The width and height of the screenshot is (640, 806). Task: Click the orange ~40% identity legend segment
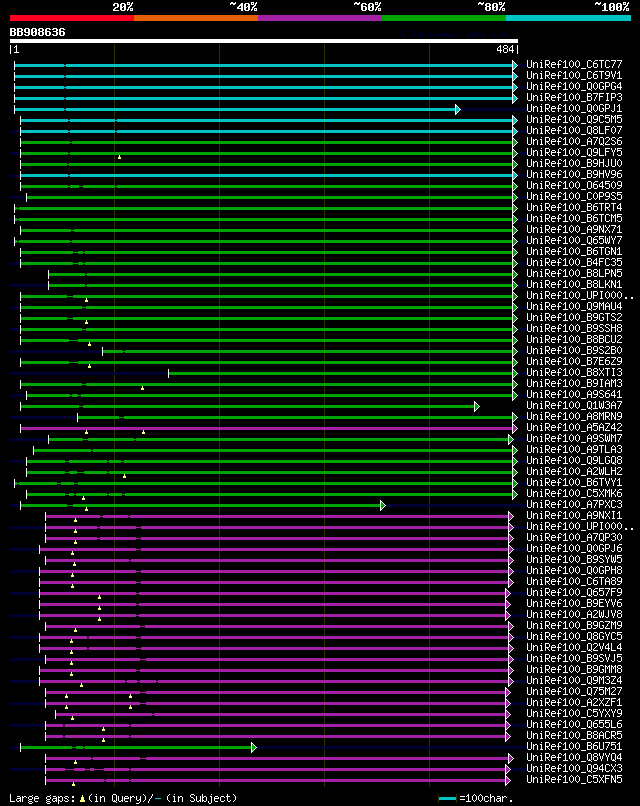pyautogui.click(x=196, y=18)
